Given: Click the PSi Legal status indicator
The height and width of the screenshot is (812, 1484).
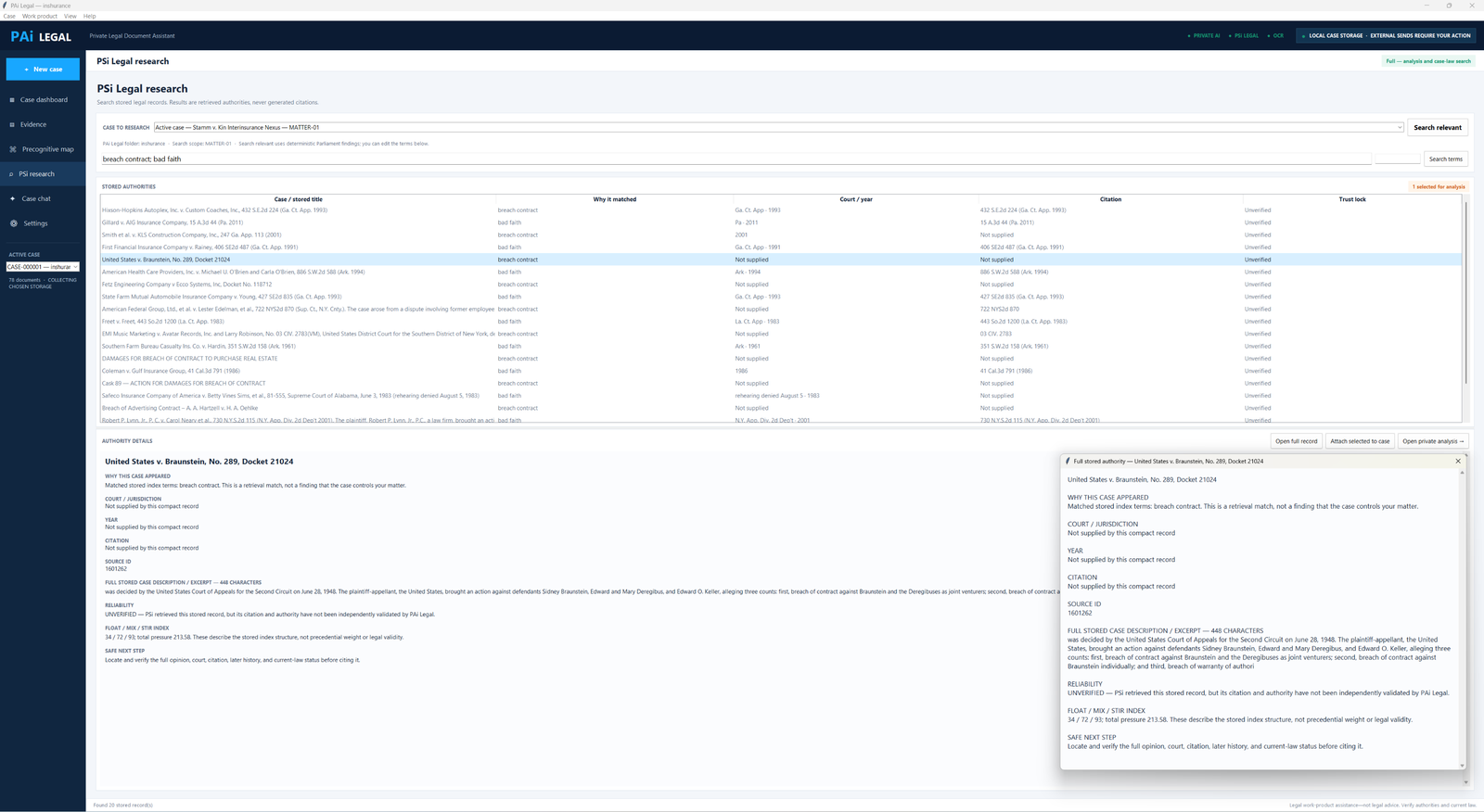Looking at the screenshot, I should (x=1244, y=36).
